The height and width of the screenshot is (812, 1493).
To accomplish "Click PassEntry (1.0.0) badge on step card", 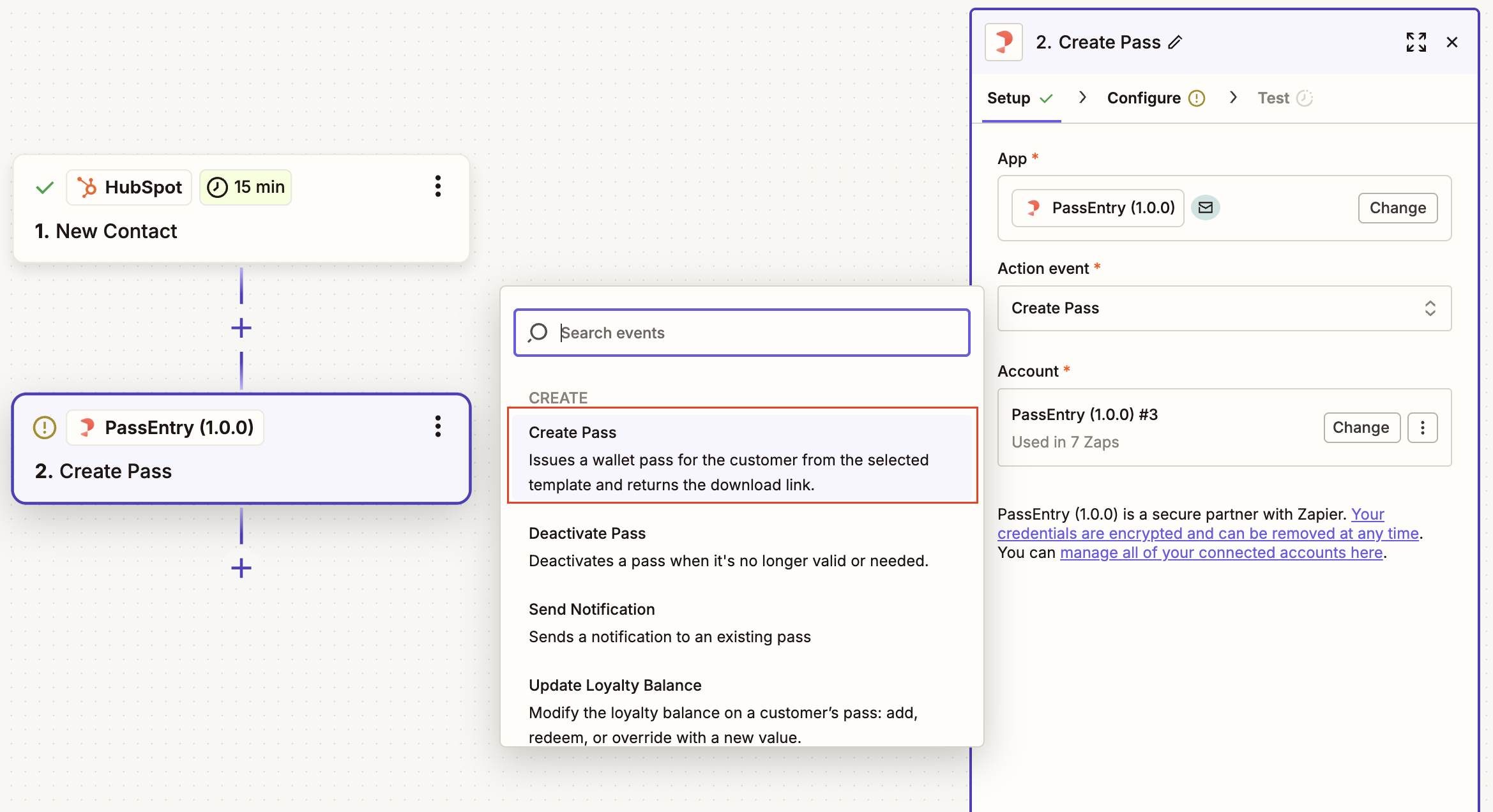I will coord(165,427).
